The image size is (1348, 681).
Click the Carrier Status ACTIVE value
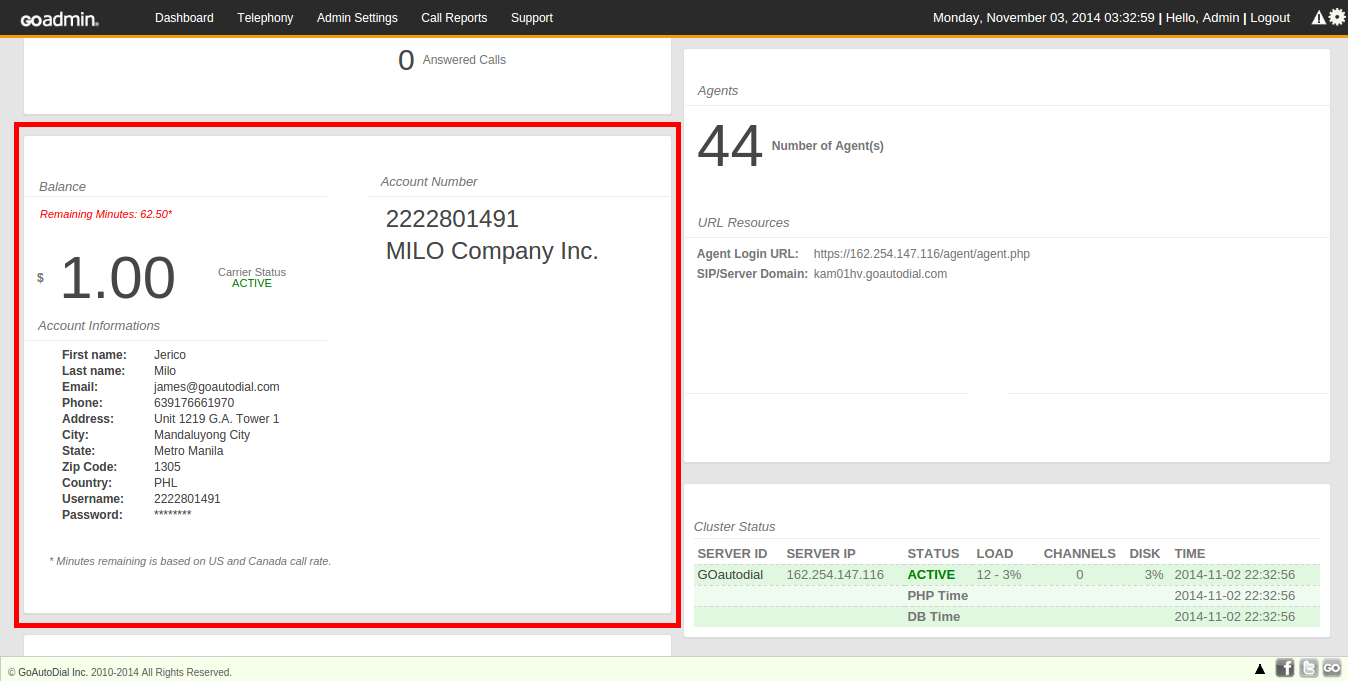click(252, 283)
